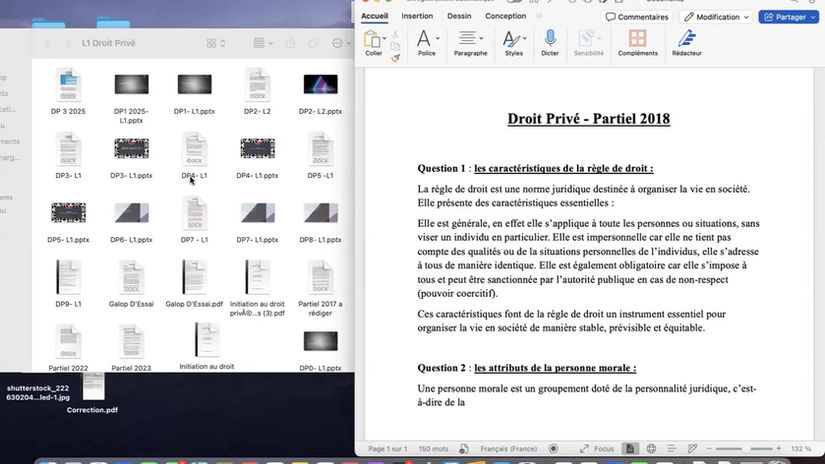Open the Partager dropdown arrow
The height and width of the screenshot is (464, 825).
pyautogui.click(x=813, y=17)
